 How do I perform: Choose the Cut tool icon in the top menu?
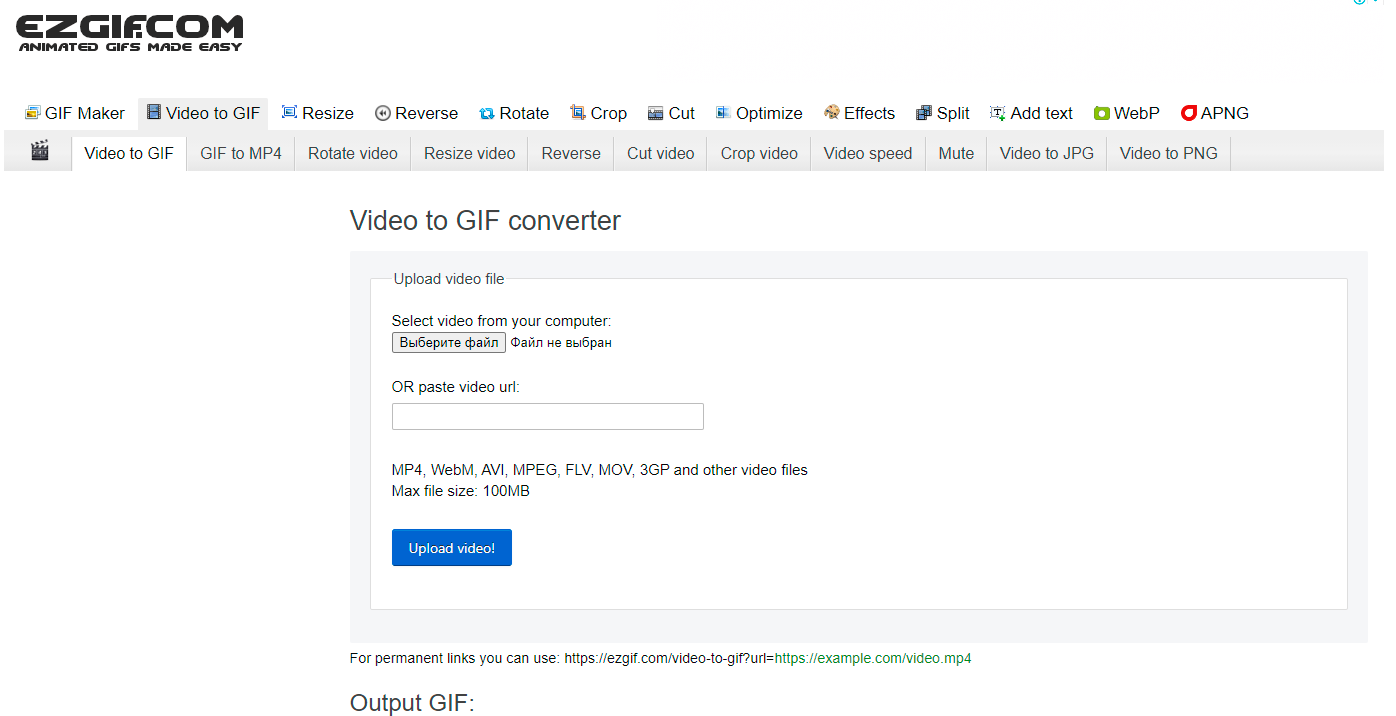656,113
